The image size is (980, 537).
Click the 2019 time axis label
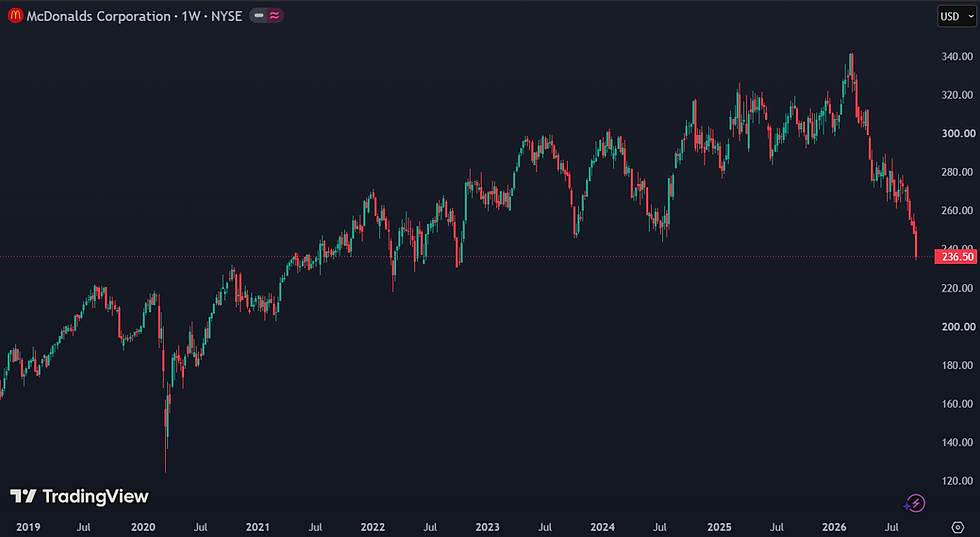28,528
